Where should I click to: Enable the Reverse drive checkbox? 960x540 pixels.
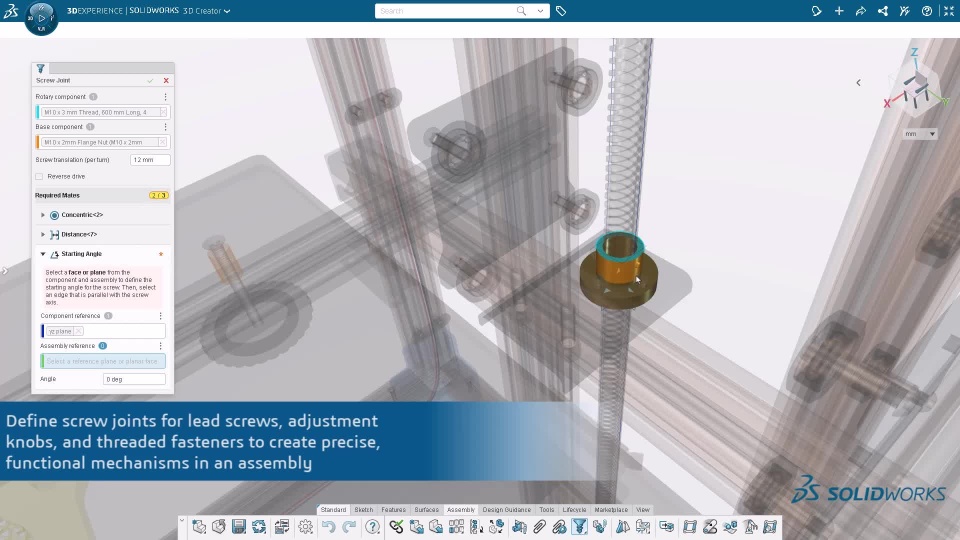(x=39, y=176)
